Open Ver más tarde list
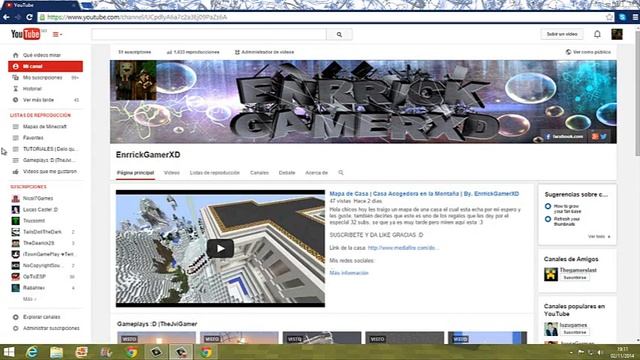The image size is (640, 360). pos(38,100)
